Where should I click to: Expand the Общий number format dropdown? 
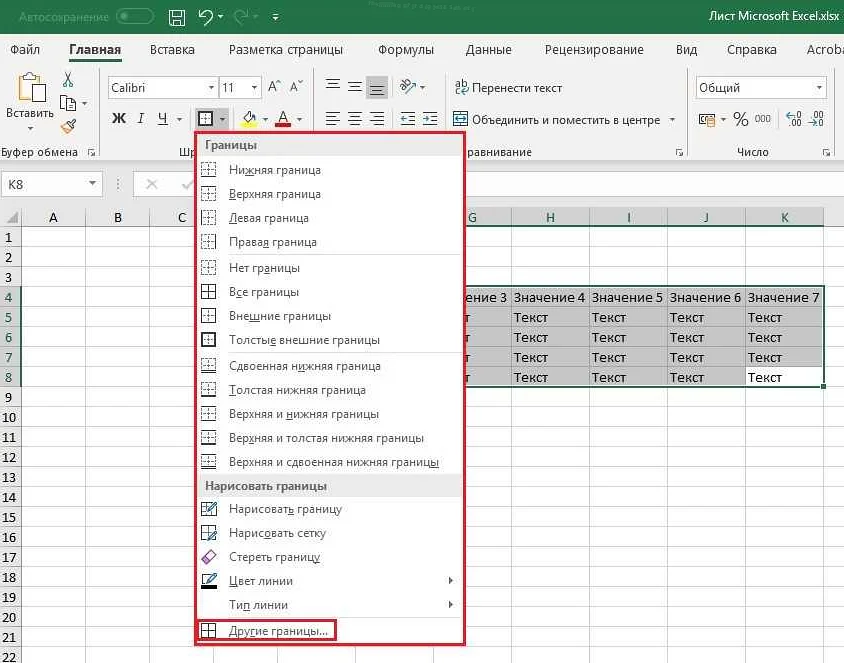point(819,88)
